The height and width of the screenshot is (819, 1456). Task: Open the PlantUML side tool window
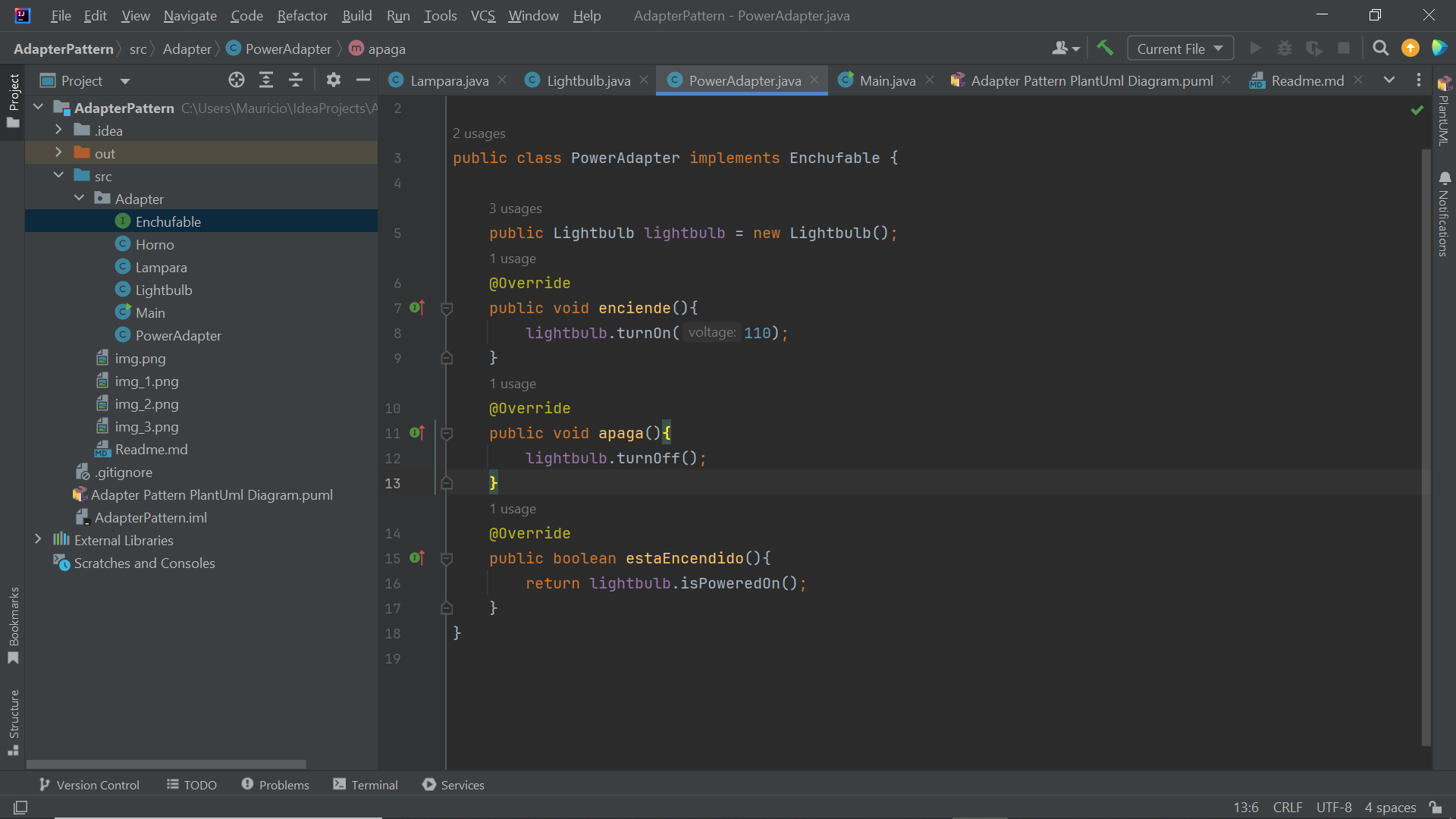click(x=1444, y=112)
